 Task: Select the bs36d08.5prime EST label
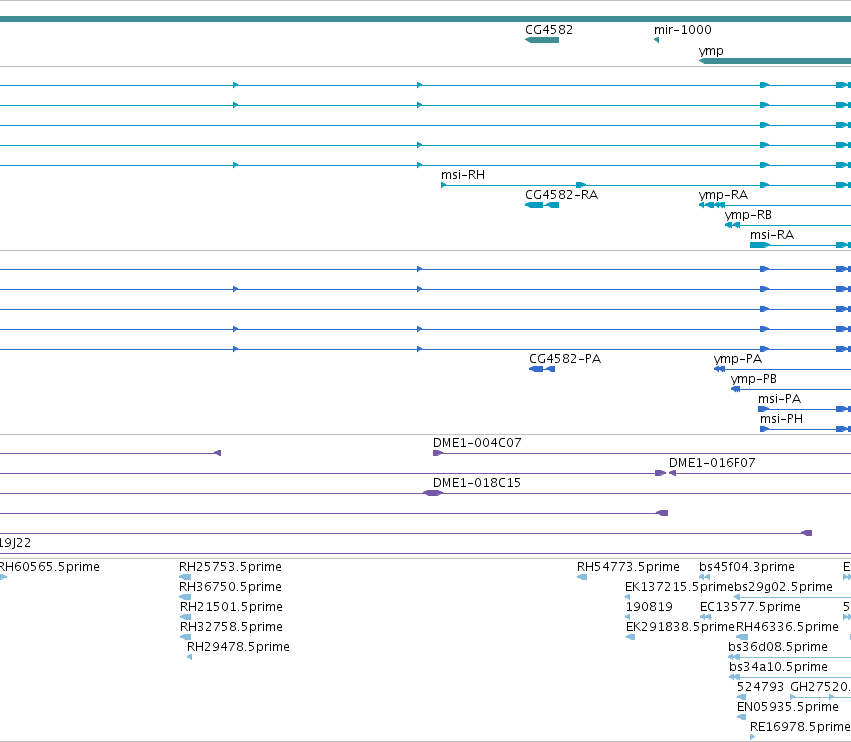pyautogui.click(x=778, y=647)
